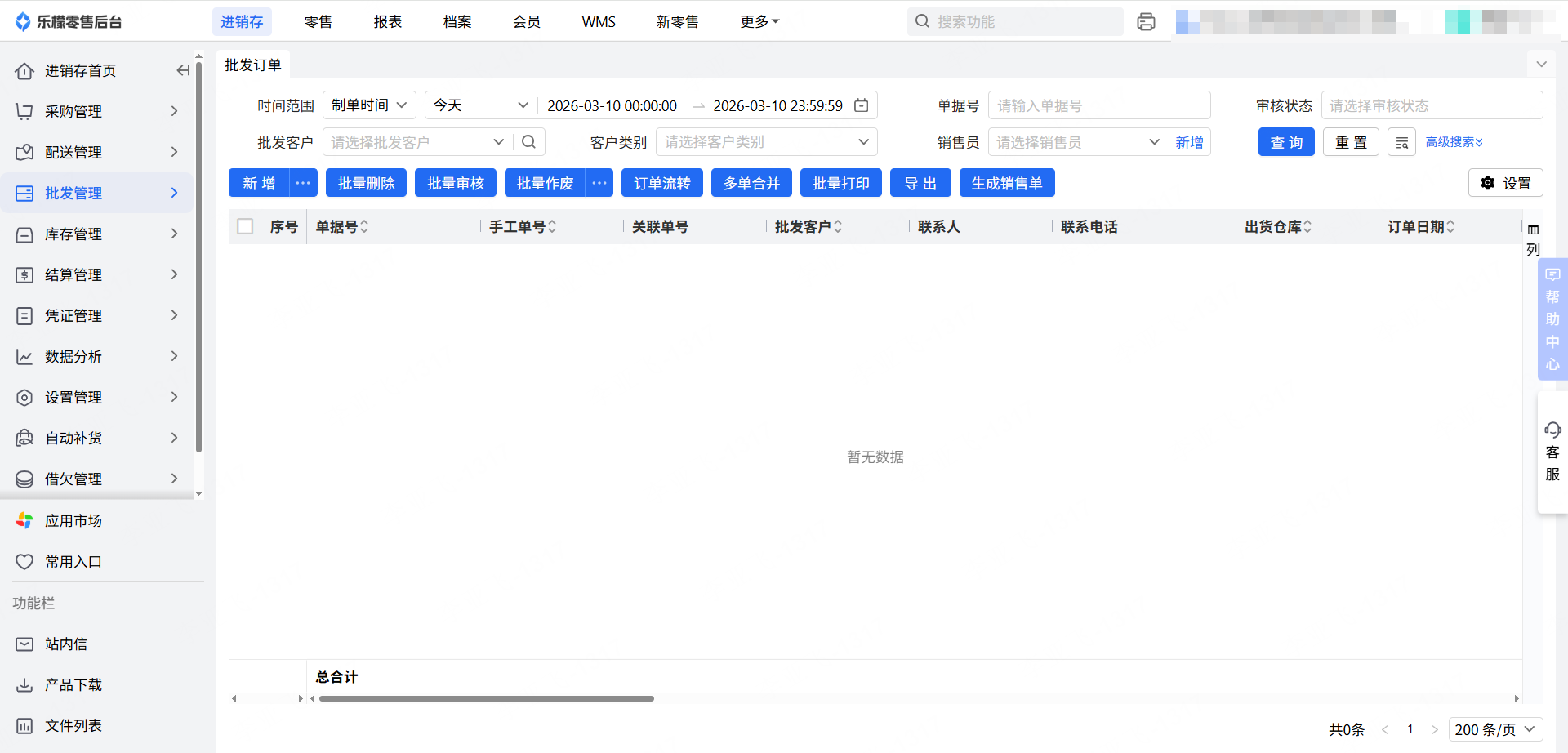Expand the 高级搜索 link
Screen dimensions: 1568x753
pyautogui.click(x=1454, y=142)
